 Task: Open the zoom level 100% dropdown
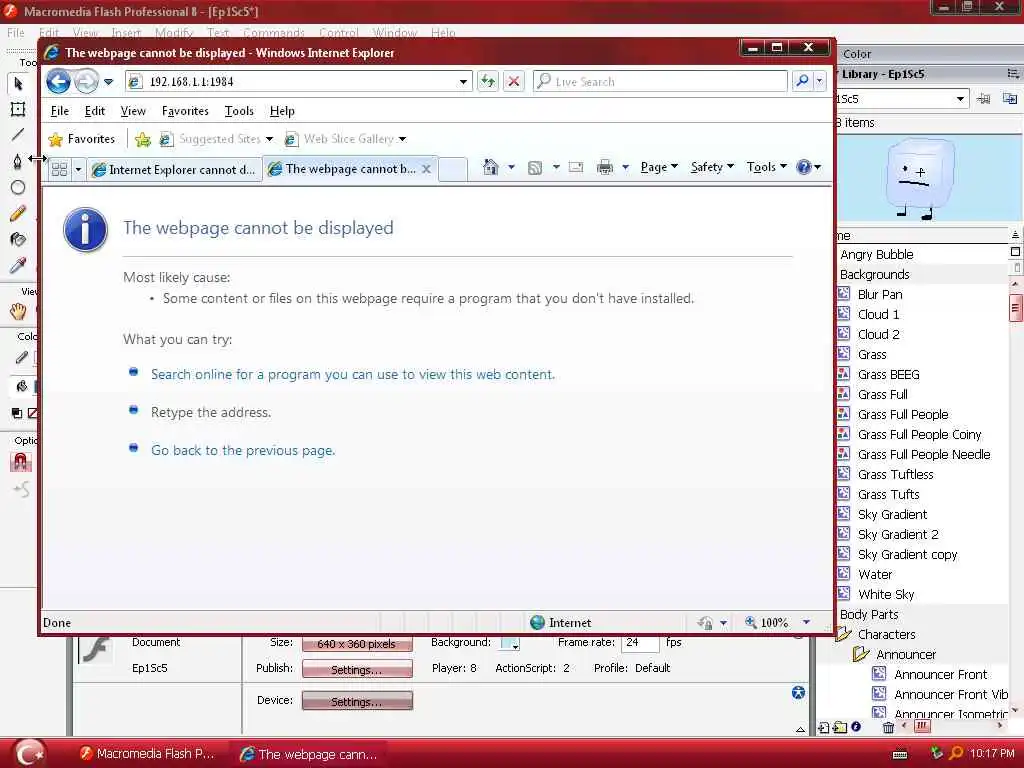tap(806, 622)
